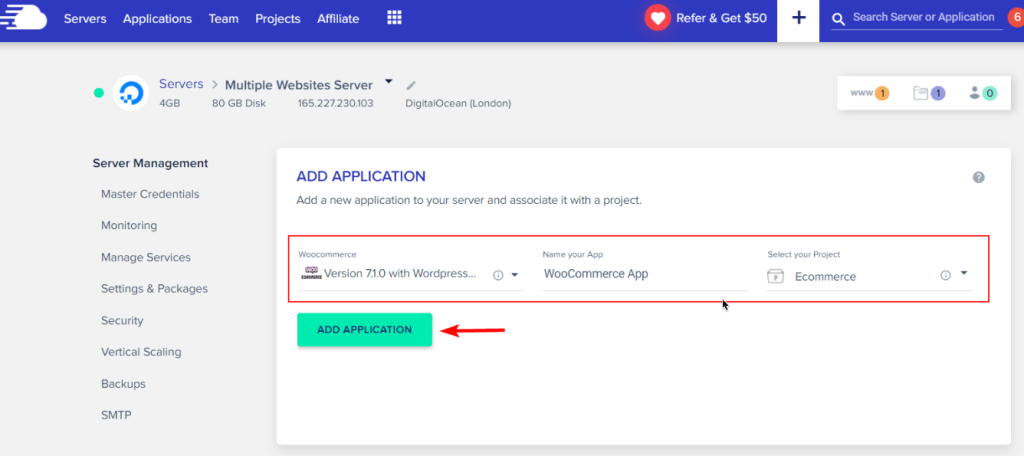Click the Name your App input field
Screen dimensions: 1024x456
(644, 274)
